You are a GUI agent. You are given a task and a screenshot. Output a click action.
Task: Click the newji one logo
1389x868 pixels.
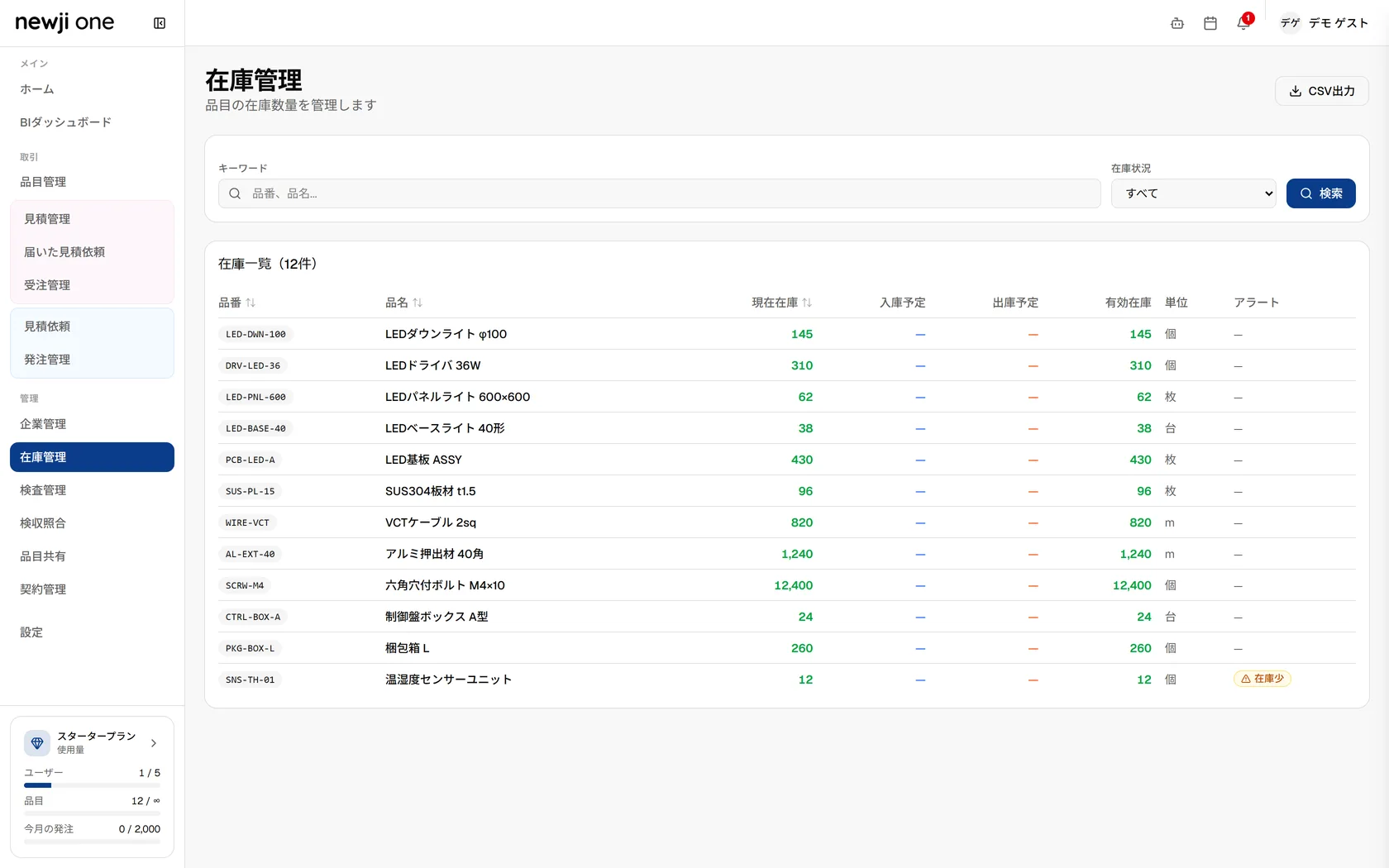[64, 23]
